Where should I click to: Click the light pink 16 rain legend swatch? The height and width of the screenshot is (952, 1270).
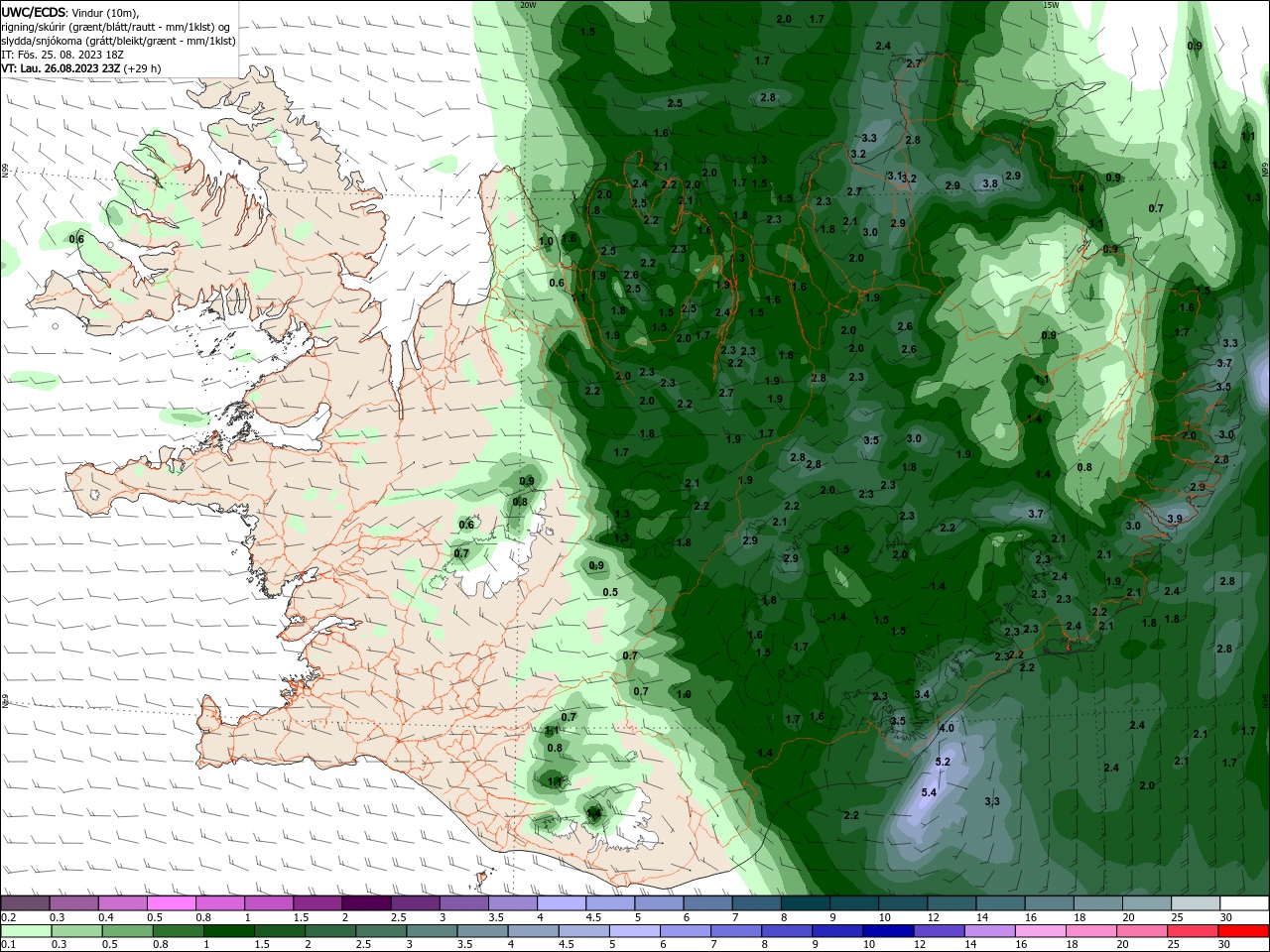pos(1040,931)
